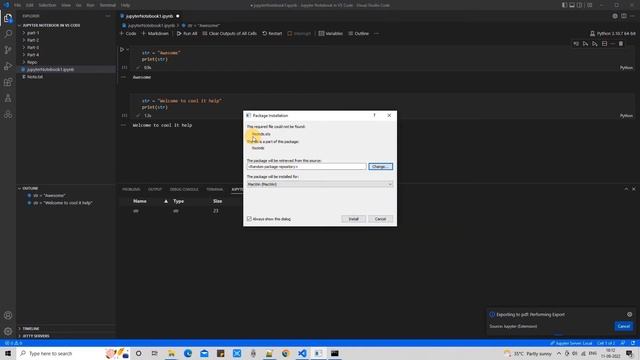Viewport: 640px width, 360px height.
Task: Open Source Control view in activity bar
Action: click(8, 50)
